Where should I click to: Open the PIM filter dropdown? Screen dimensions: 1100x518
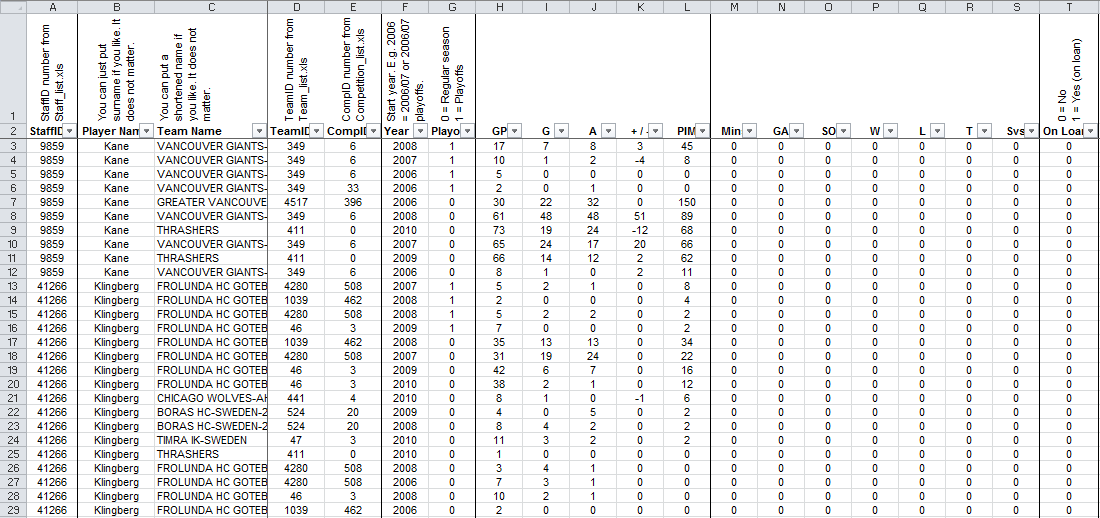point(702,131)
